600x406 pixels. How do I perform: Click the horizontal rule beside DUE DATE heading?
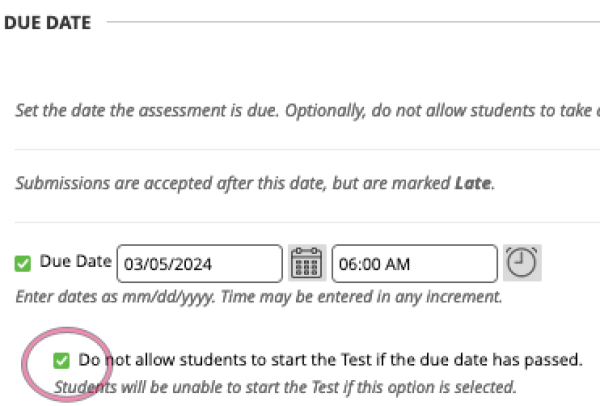[353, 22]
